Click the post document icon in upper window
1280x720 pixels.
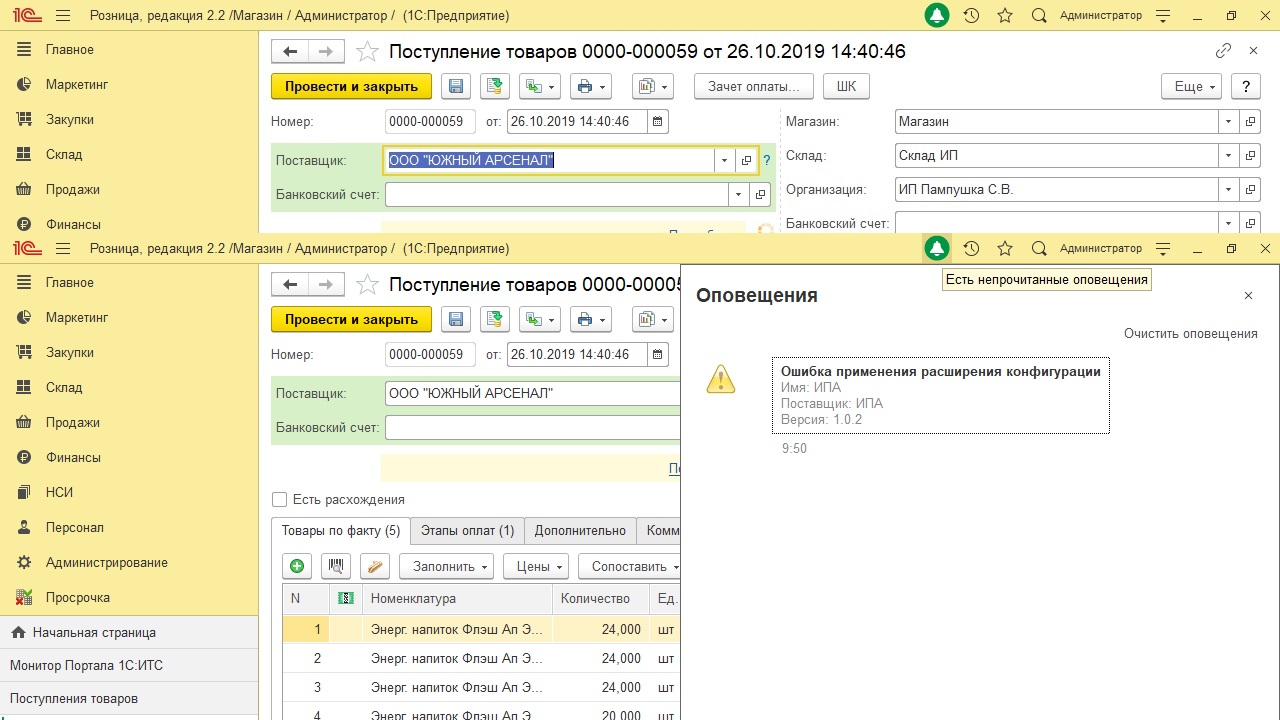point(494,86)
